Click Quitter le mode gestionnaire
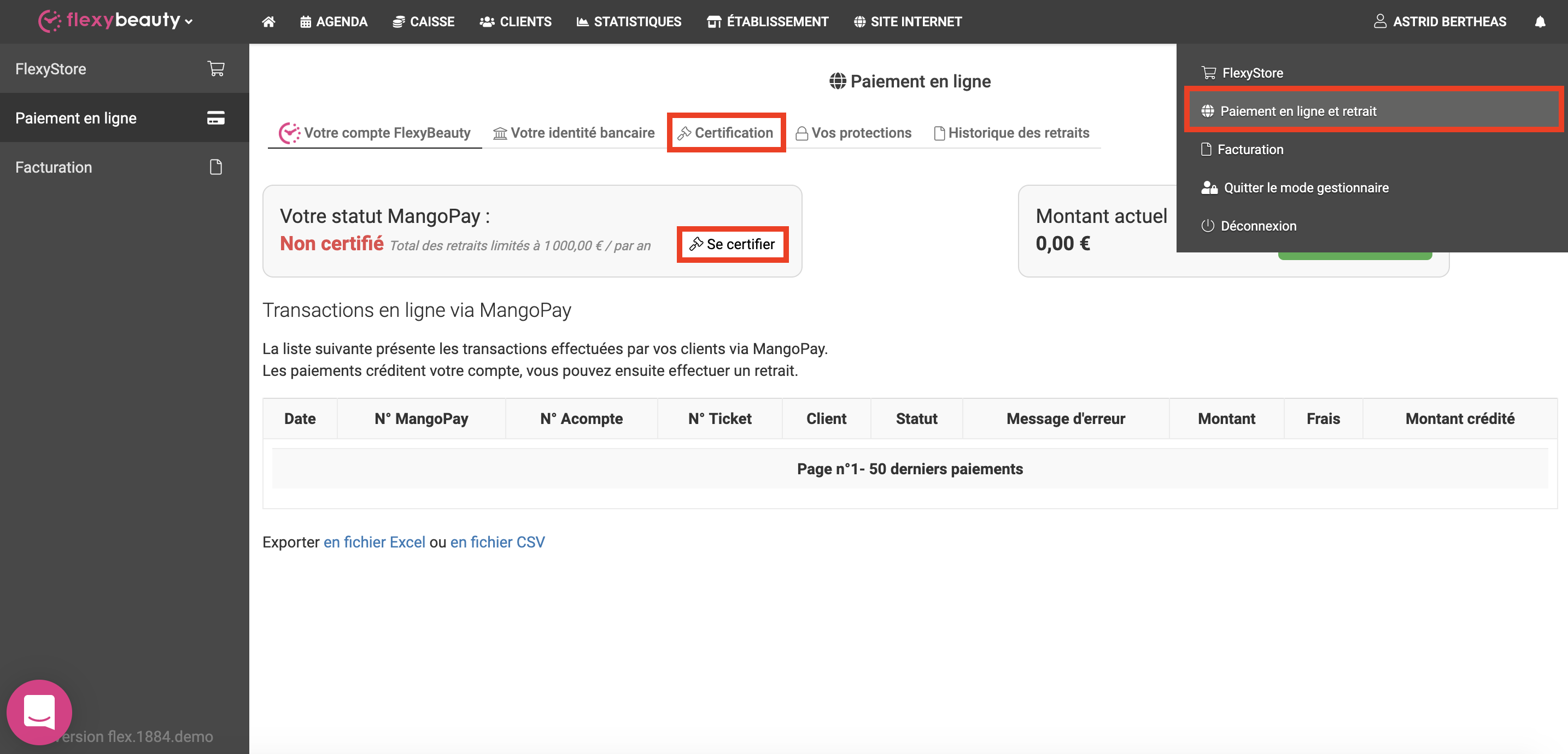This screenshot has width=1568, height=754. click(x=1371, y=188)
